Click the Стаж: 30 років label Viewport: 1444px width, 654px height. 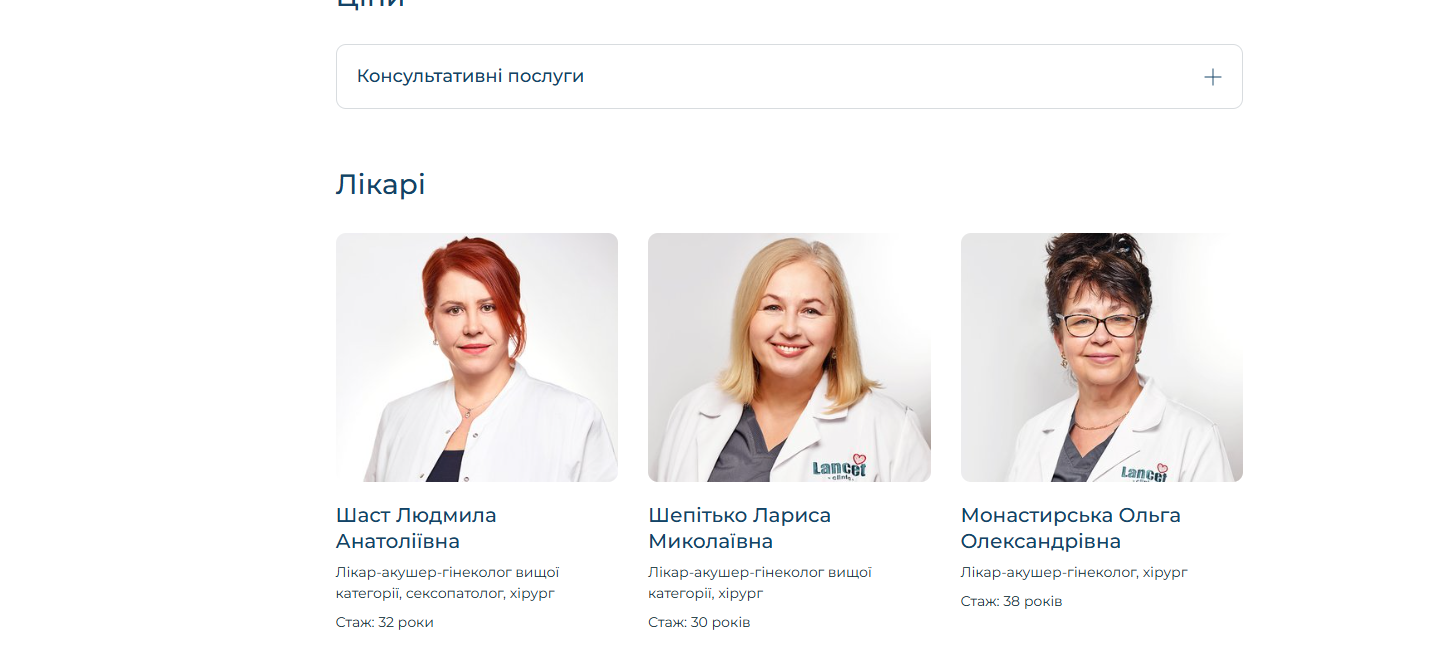click(699, 622)
